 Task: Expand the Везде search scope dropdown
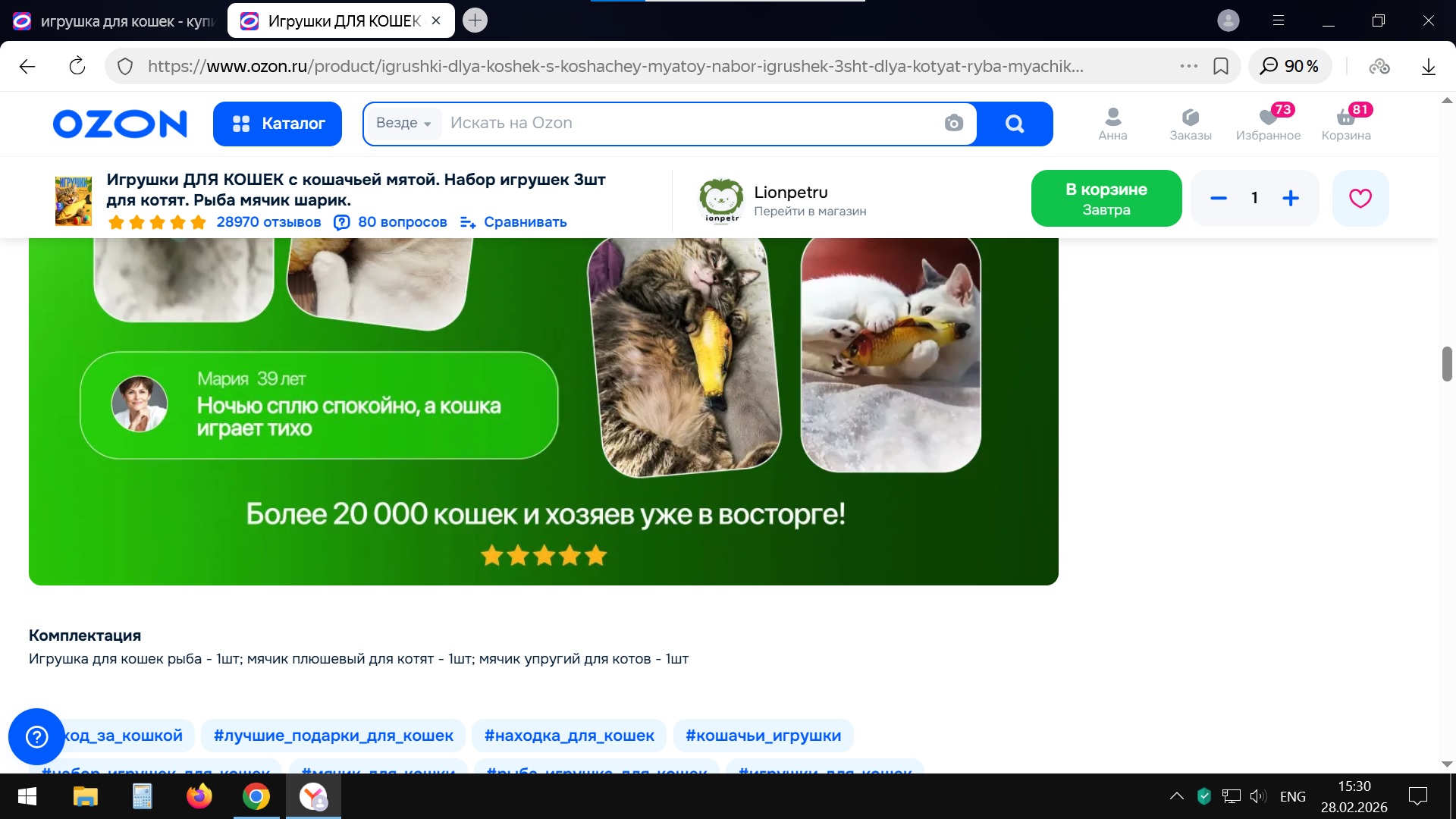[403, 123]
